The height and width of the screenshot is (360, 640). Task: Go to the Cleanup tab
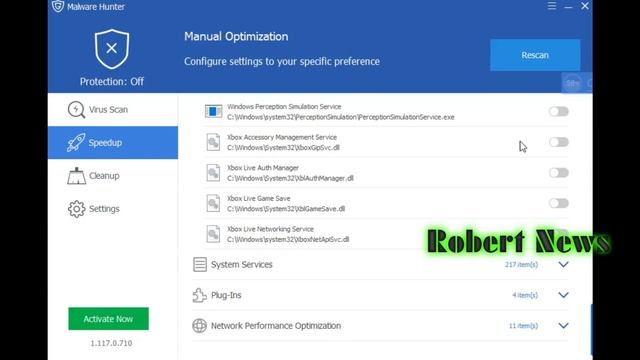113,176
